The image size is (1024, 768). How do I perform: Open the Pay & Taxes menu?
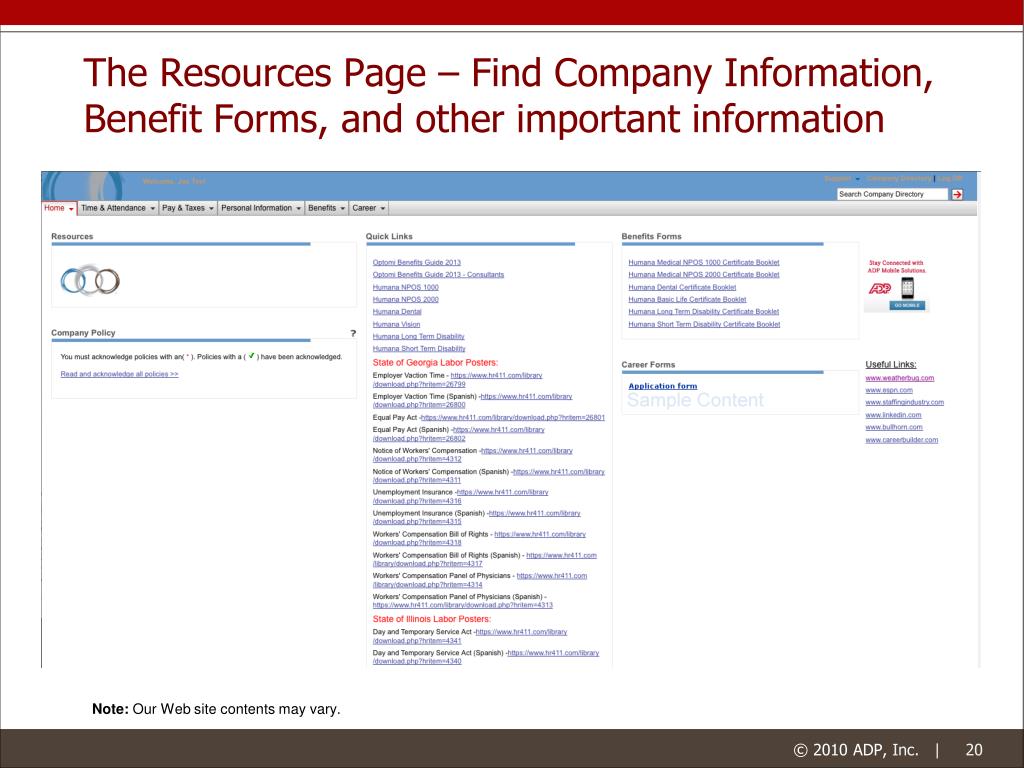click(x=188, y=208)
